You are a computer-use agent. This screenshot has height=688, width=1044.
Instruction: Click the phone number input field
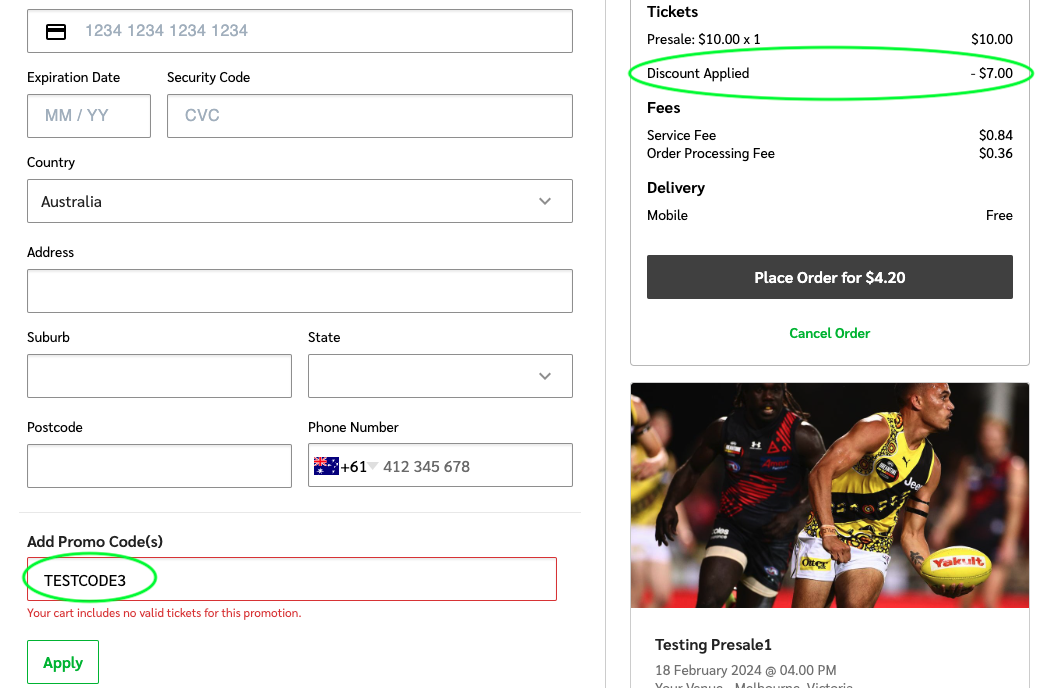[470, 466]
